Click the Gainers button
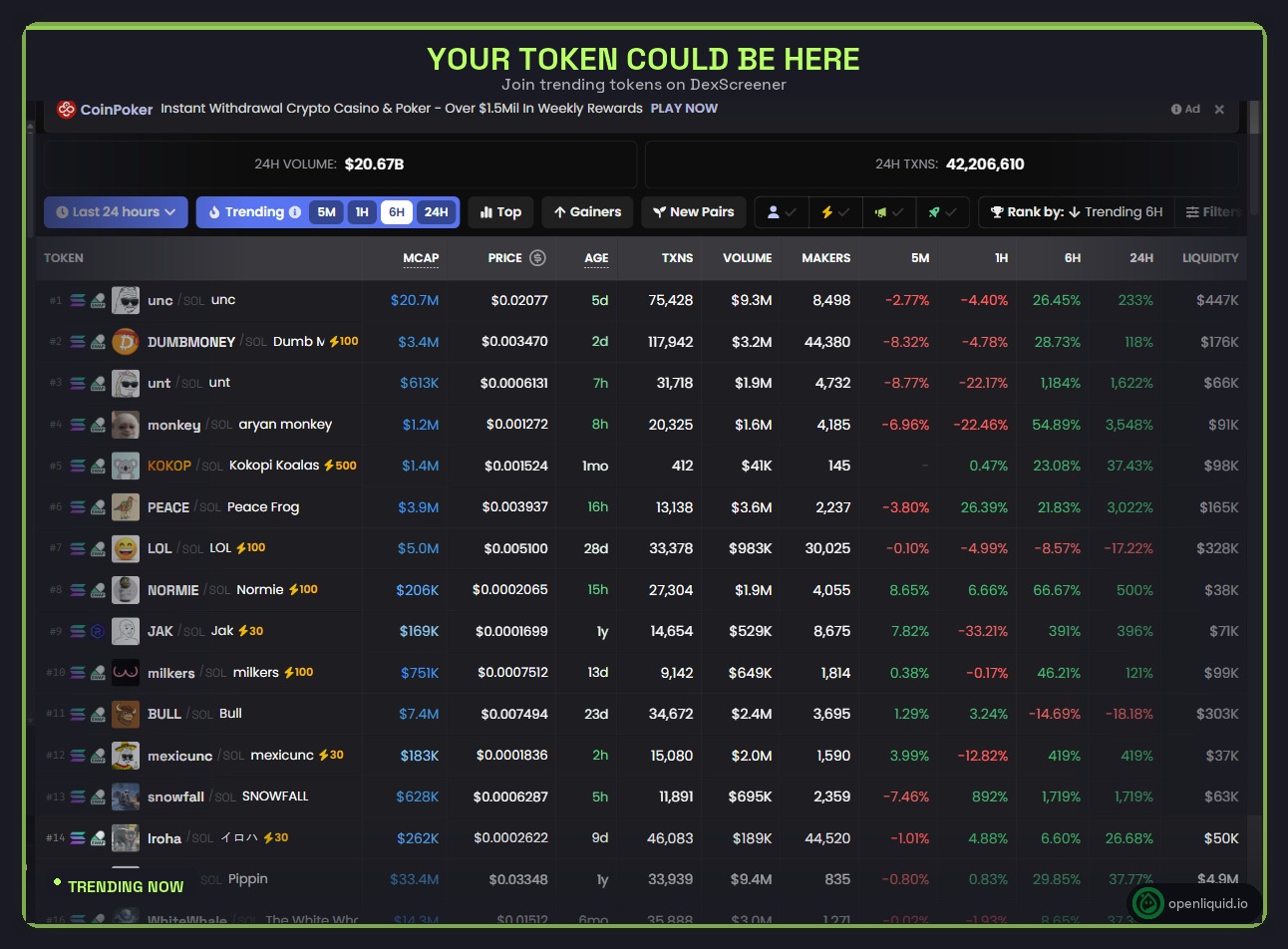 click(x=587, y=211)
